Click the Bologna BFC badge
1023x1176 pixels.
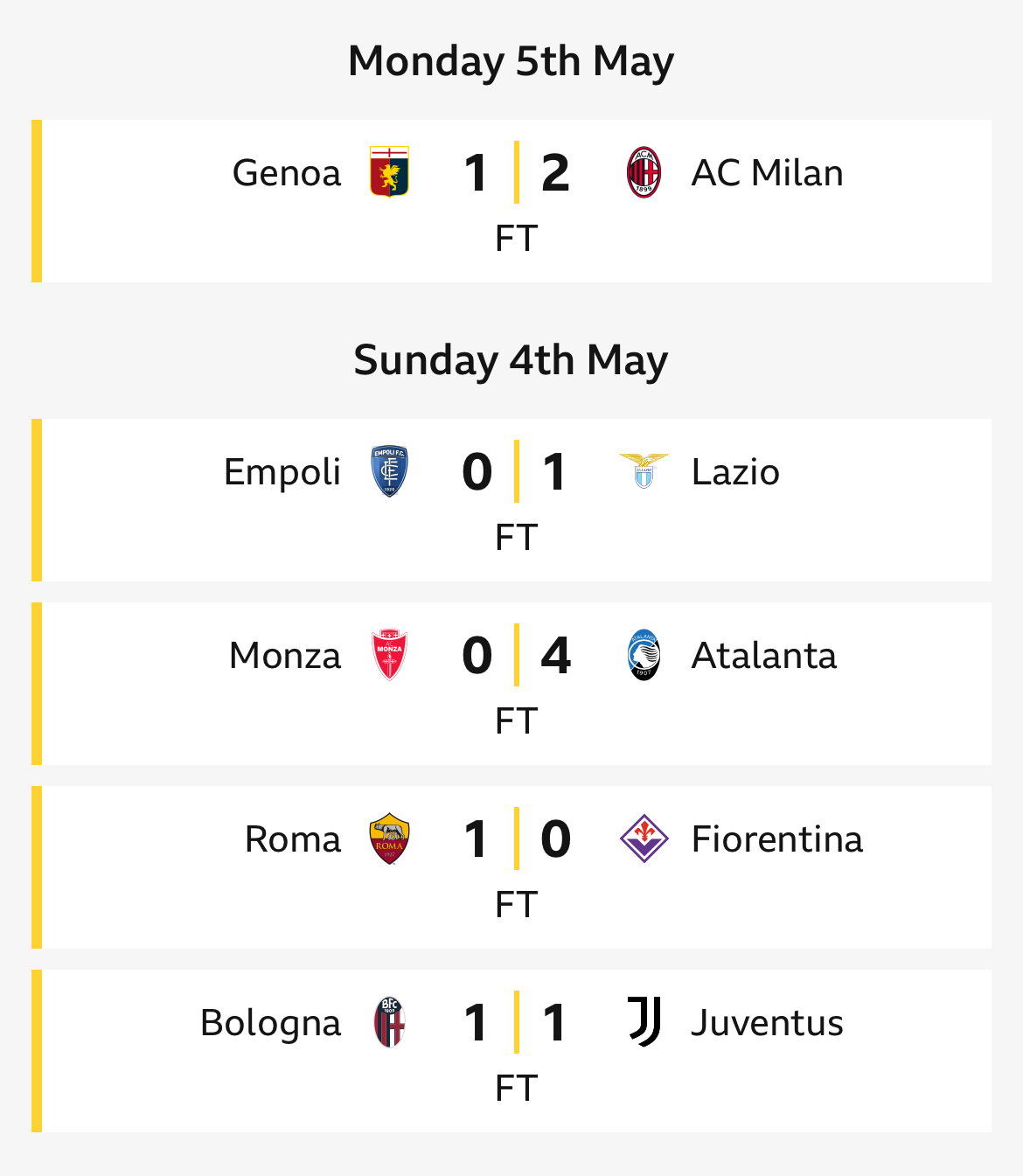[x=389, y=1022]
